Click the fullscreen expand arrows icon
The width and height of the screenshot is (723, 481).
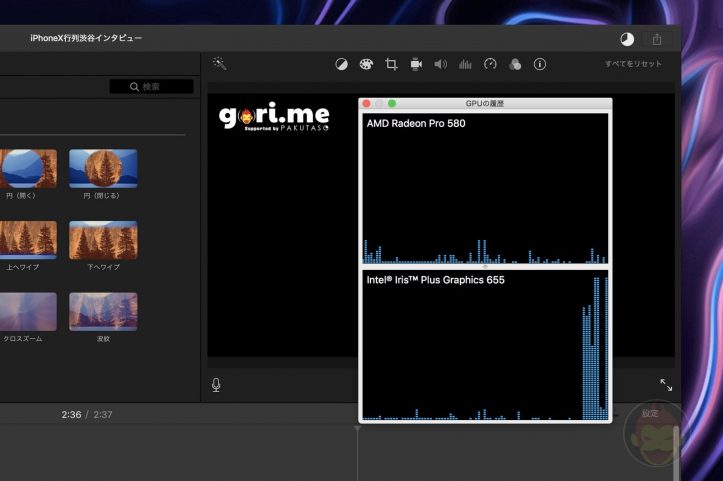666,385
